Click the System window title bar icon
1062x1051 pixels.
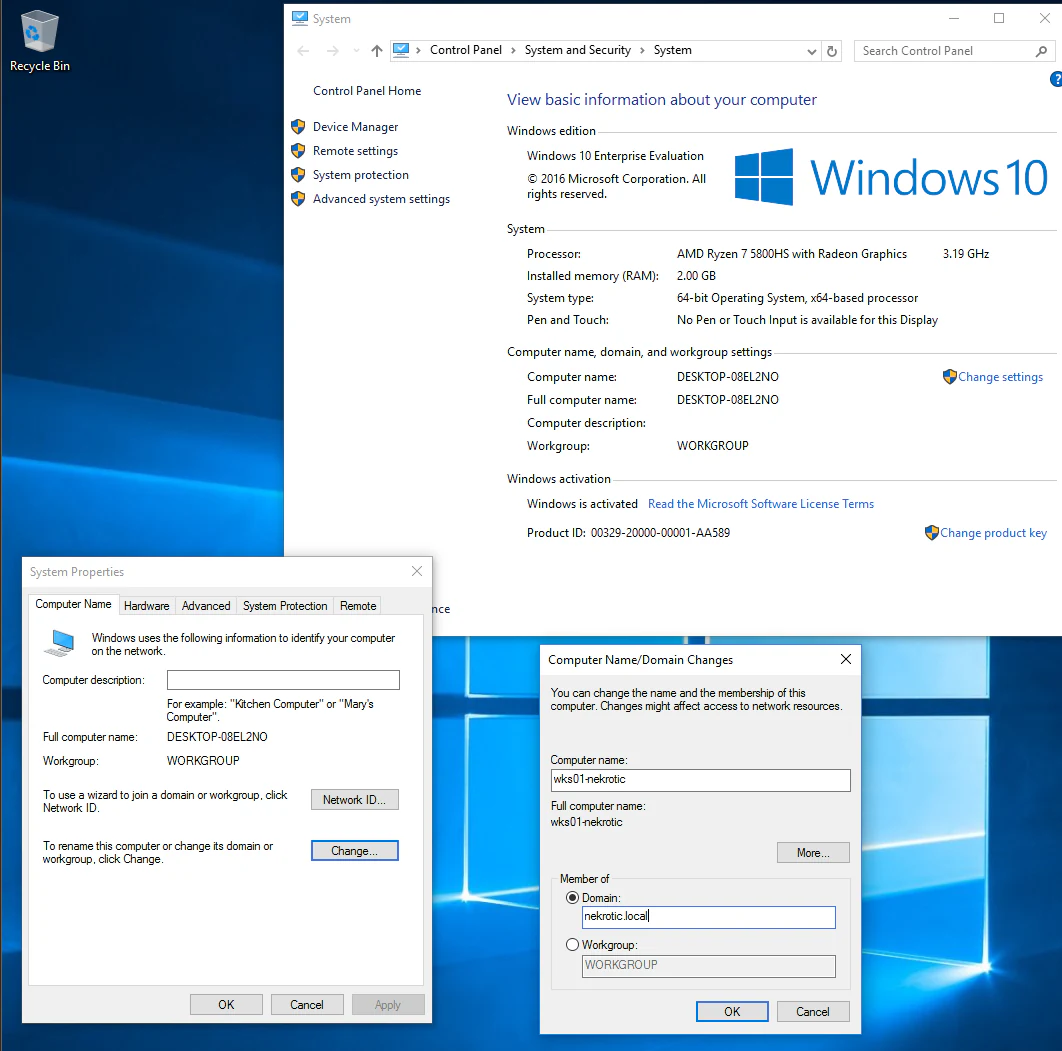(x=299, y=18)
